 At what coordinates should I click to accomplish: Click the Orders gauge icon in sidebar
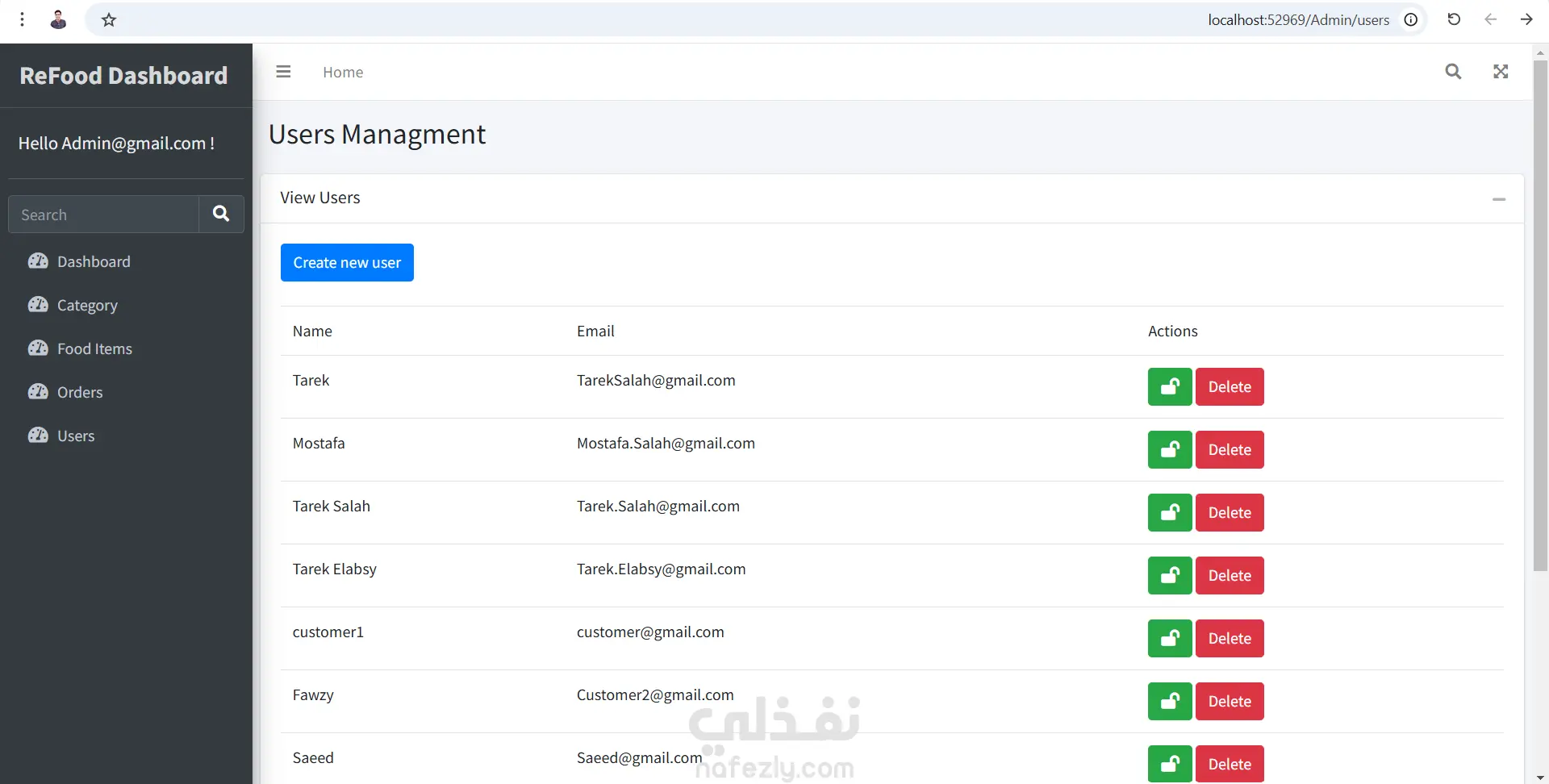pos(38,391)
